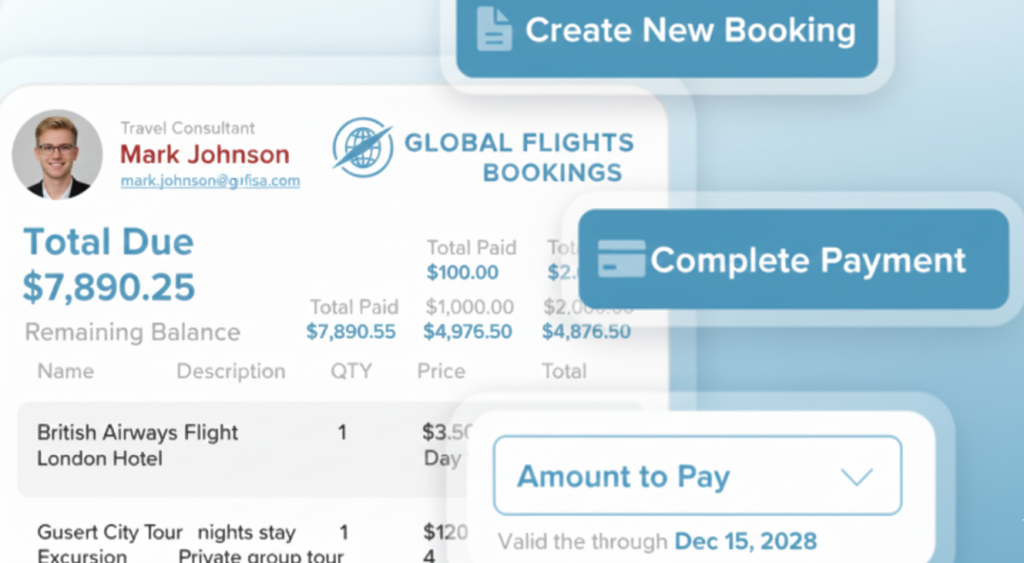Open the mark.johnson email link
This screenshot has height=563, width=1024.
coord(210,181)
